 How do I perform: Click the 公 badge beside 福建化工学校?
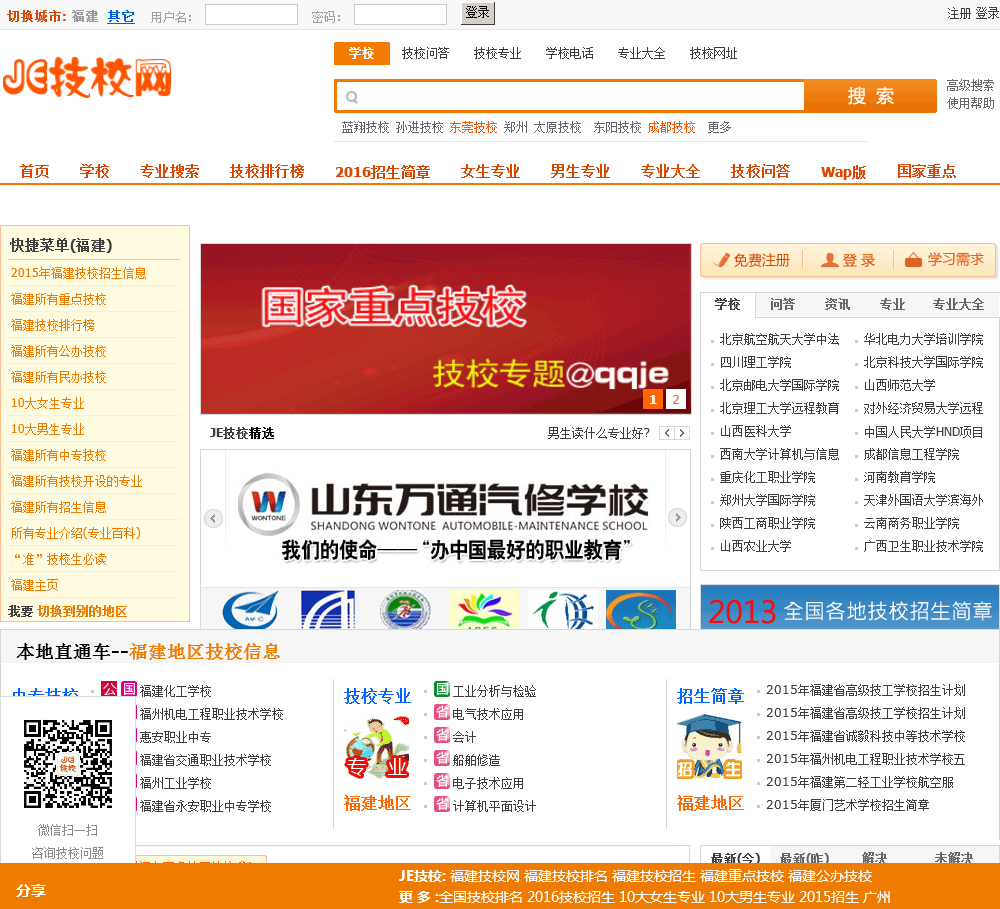[x=109, y=689]
